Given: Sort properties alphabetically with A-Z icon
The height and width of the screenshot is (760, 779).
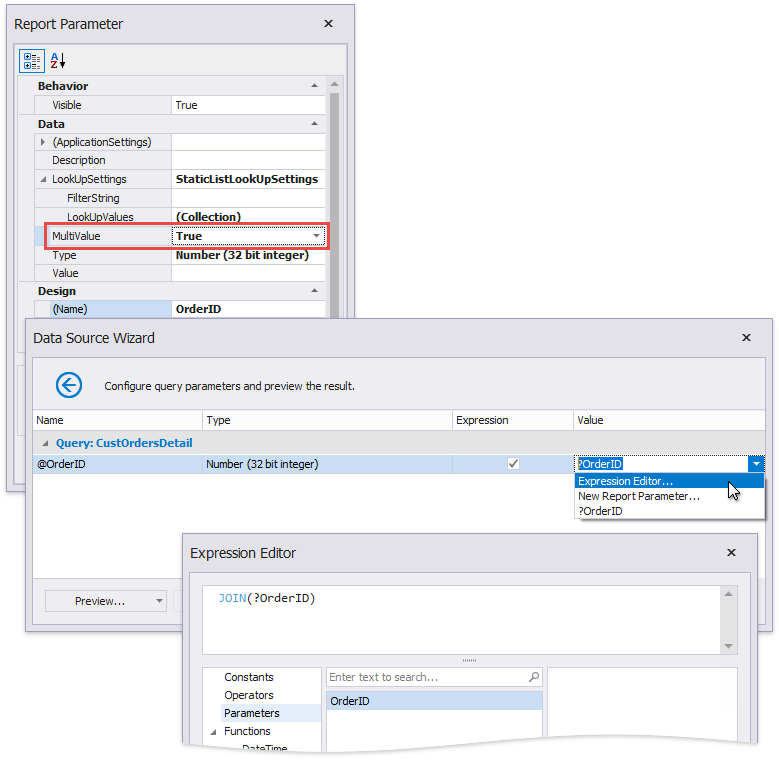Looking at the screenshot, I should 58,61.
